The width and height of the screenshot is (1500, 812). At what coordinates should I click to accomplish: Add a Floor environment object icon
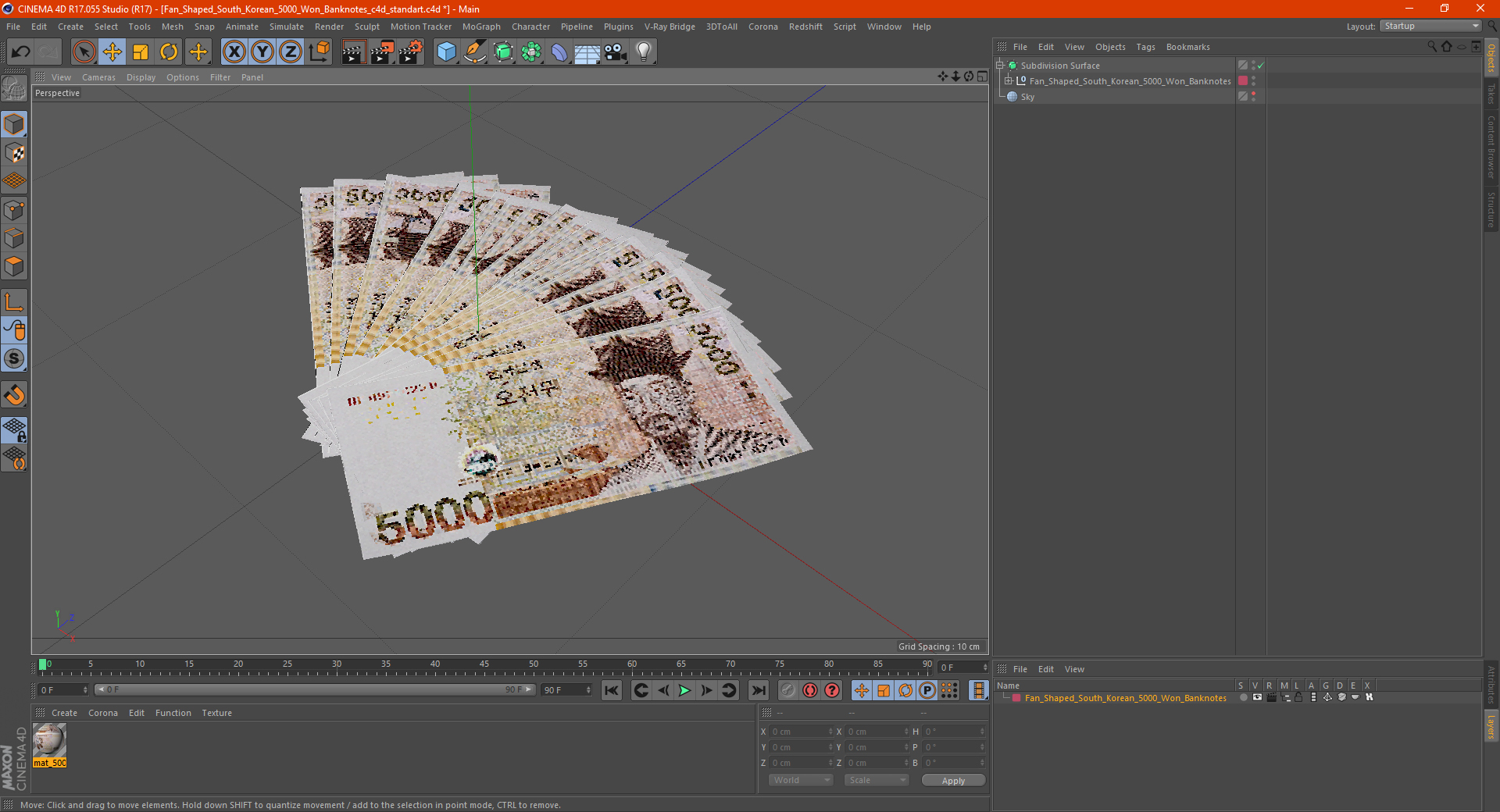point(587,52)
